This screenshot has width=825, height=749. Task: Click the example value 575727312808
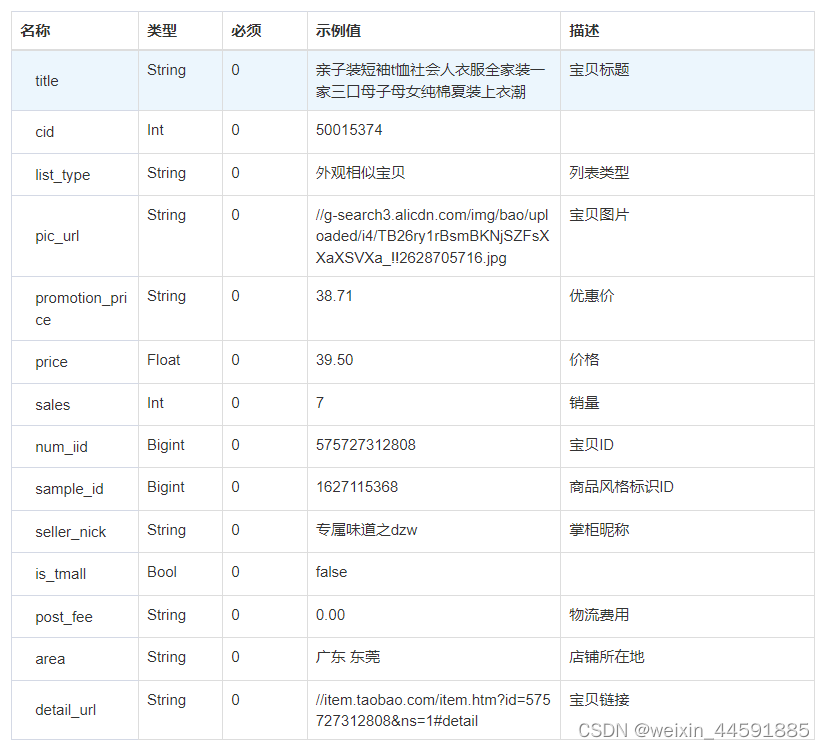pyautogui.click(x=366, y=446)
